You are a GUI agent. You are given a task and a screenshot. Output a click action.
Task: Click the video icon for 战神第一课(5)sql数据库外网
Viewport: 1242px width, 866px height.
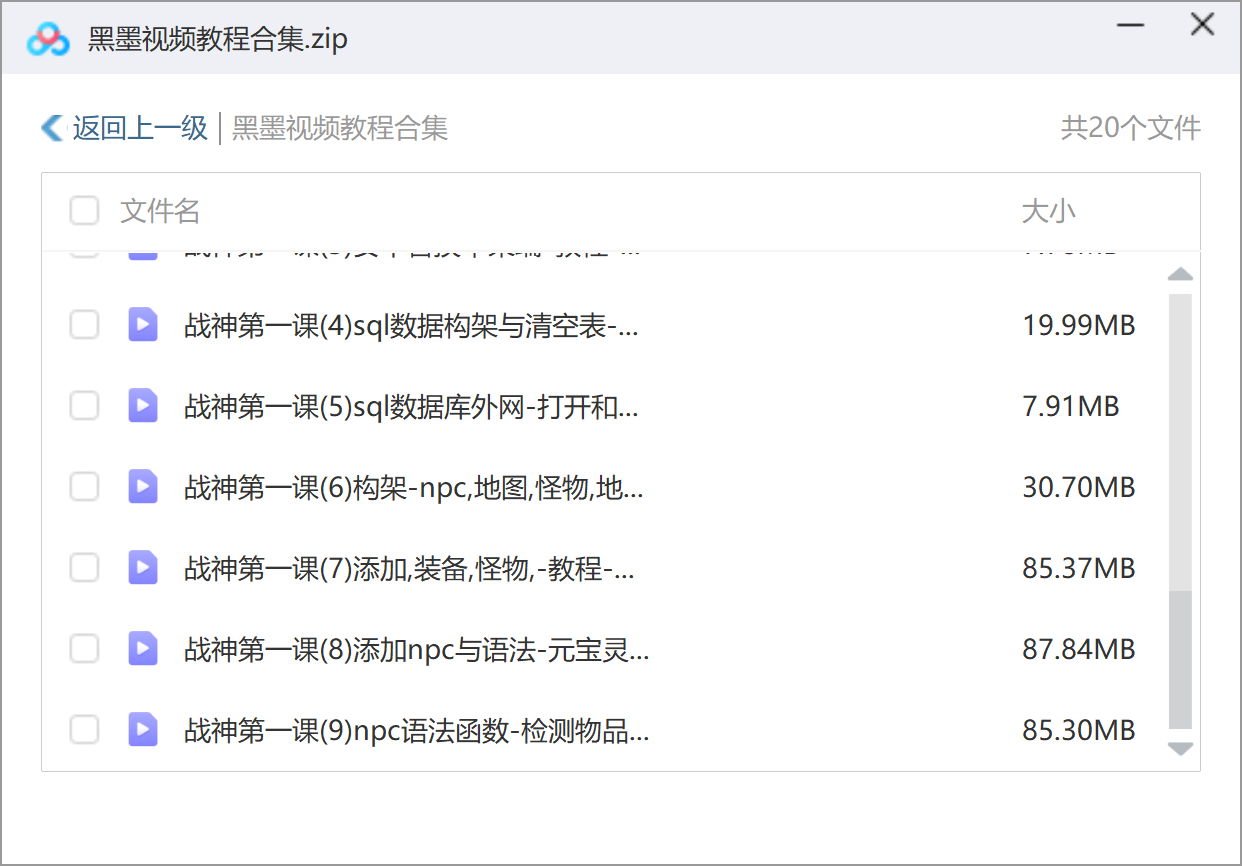coord(143,406)
